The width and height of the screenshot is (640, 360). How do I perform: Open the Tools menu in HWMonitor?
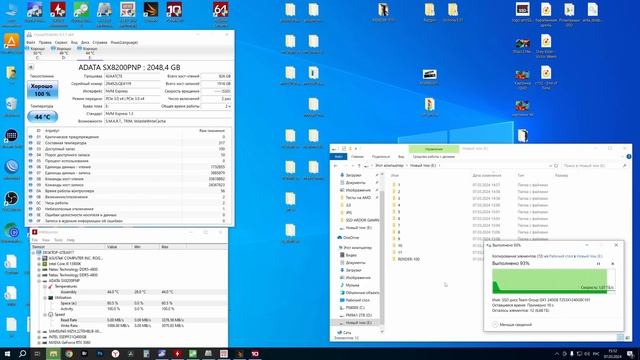[x=58, y=240]
